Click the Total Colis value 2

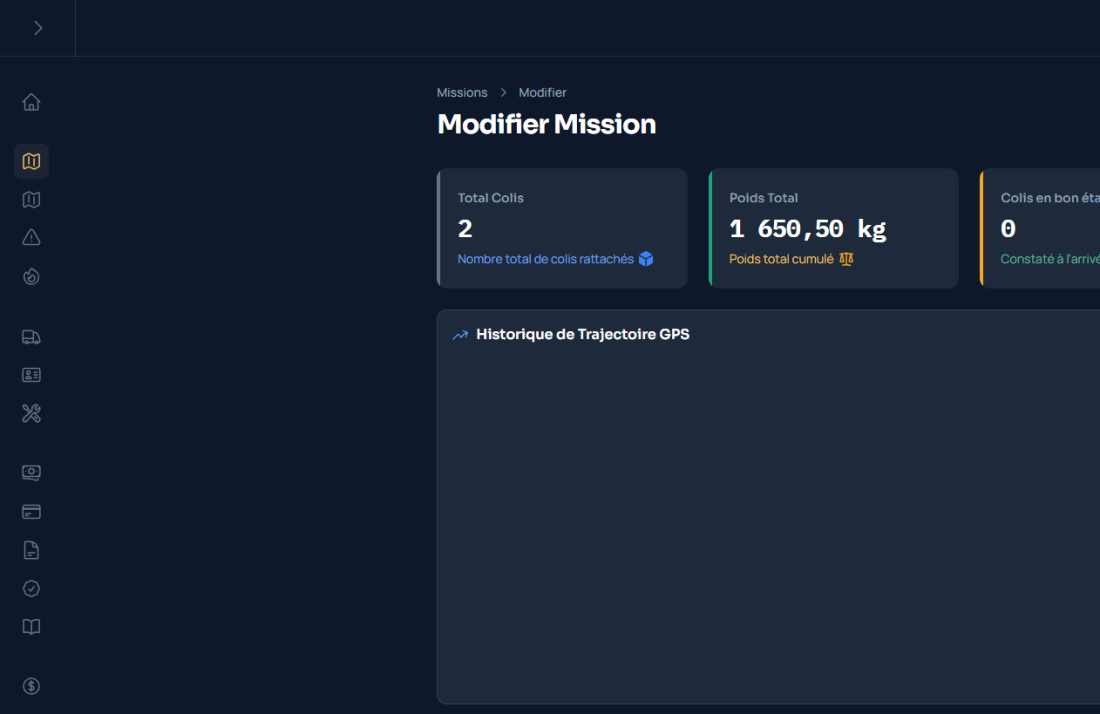pos(465,229)
